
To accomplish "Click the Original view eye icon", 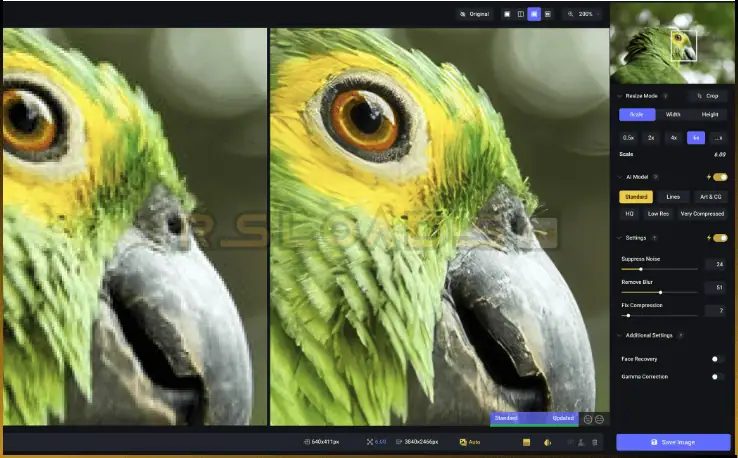I will pos(463,14).
